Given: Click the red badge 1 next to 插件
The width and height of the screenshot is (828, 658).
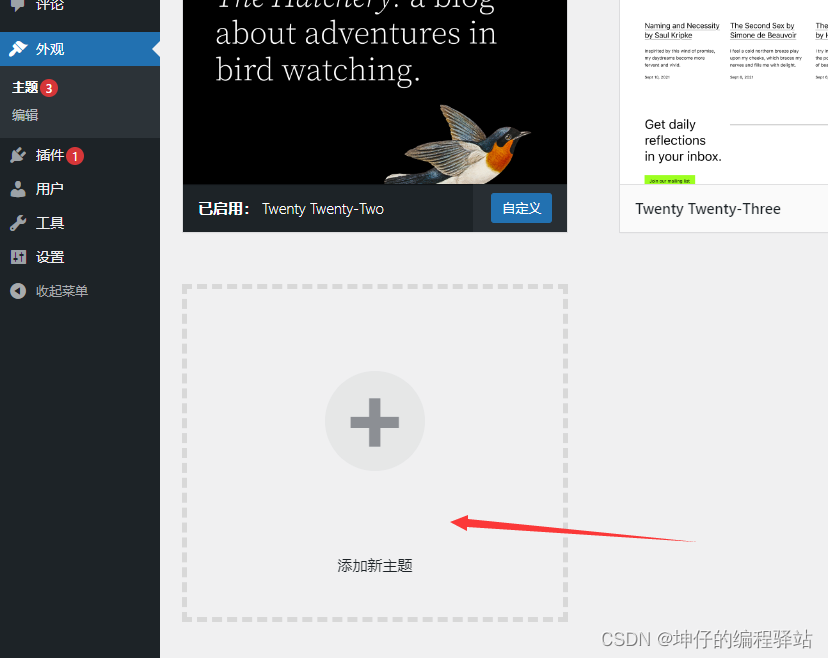Looking at the screenshot, I should click(75, 156).
